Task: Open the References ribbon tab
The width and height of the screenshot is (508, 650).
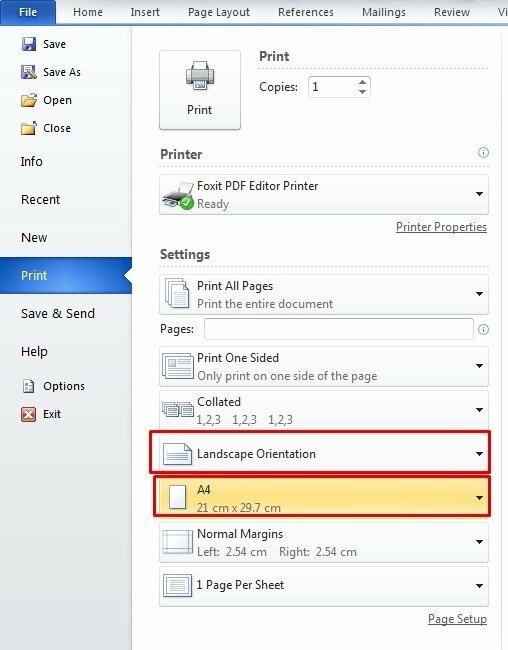Action: click(306, 12)
